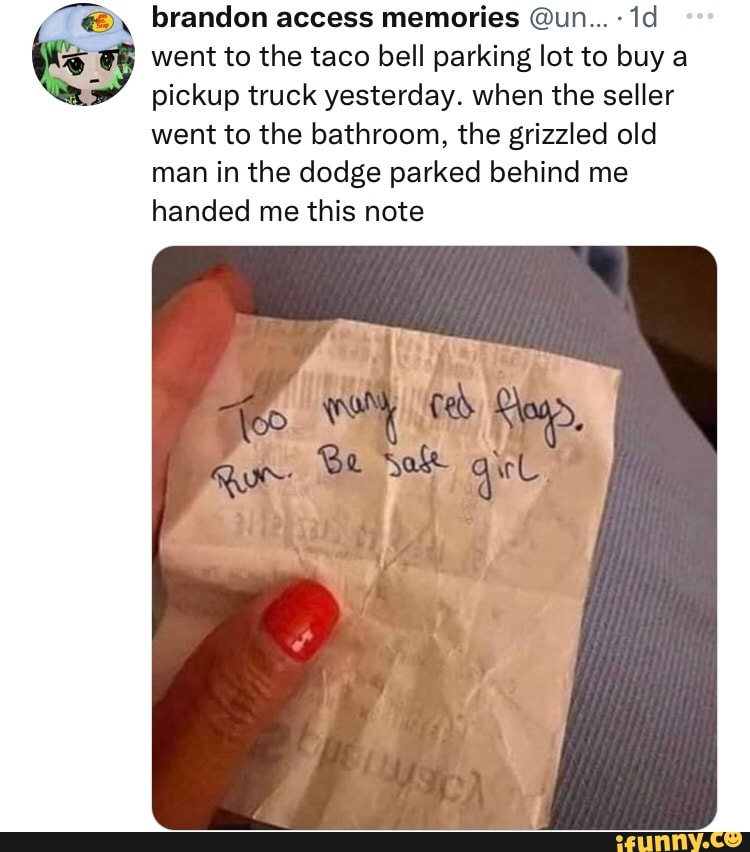Click the truncated @un... username handle

(568, 18)
